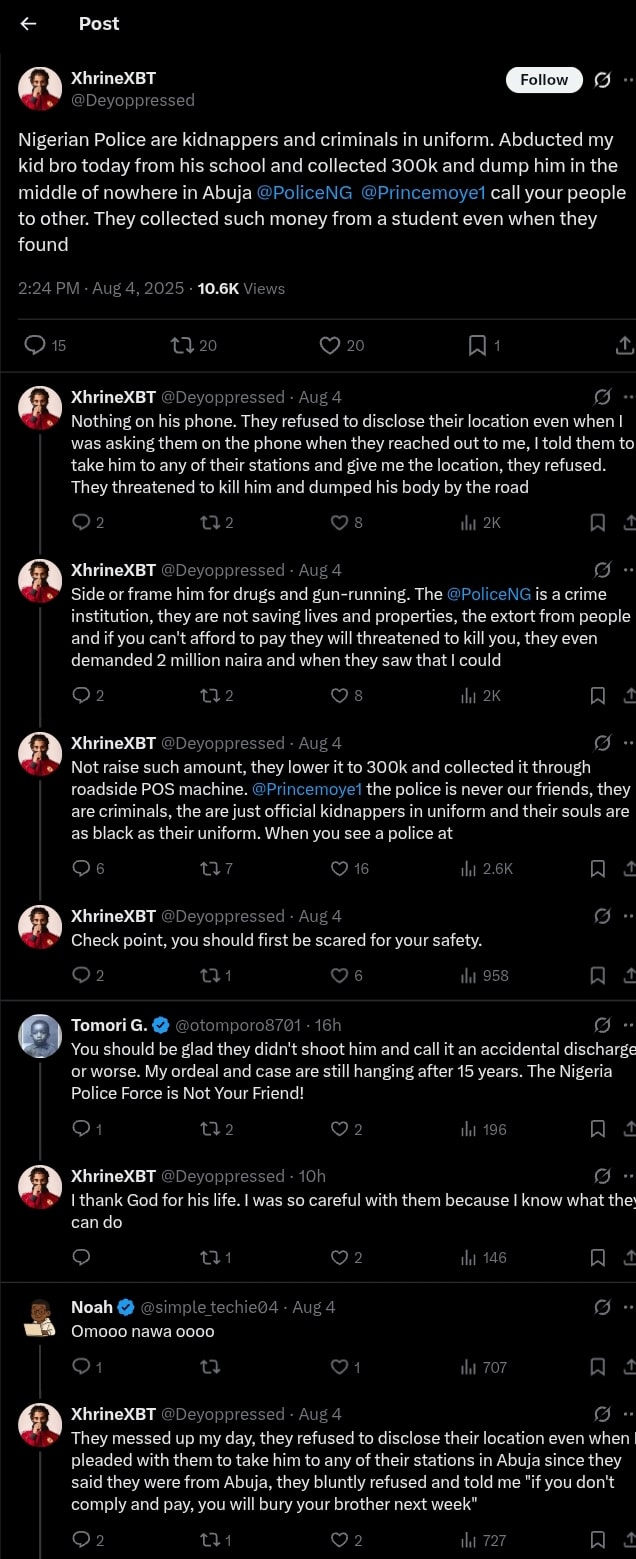This screenshot has width=636, height=1559.
Task: Reply to Noah's 'Omooo nawa oooo' post
Action: 82,1367
